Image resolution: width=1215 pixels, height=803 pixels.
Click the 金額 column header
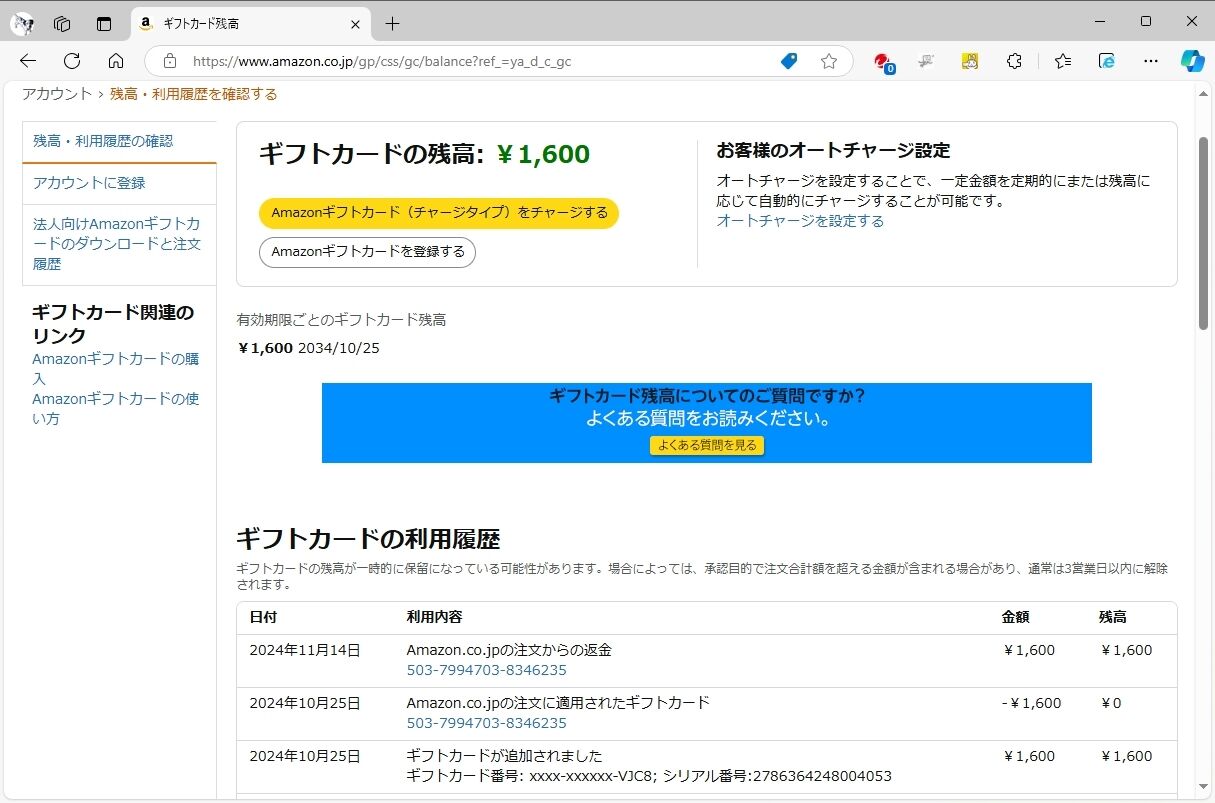point(1015,617)
